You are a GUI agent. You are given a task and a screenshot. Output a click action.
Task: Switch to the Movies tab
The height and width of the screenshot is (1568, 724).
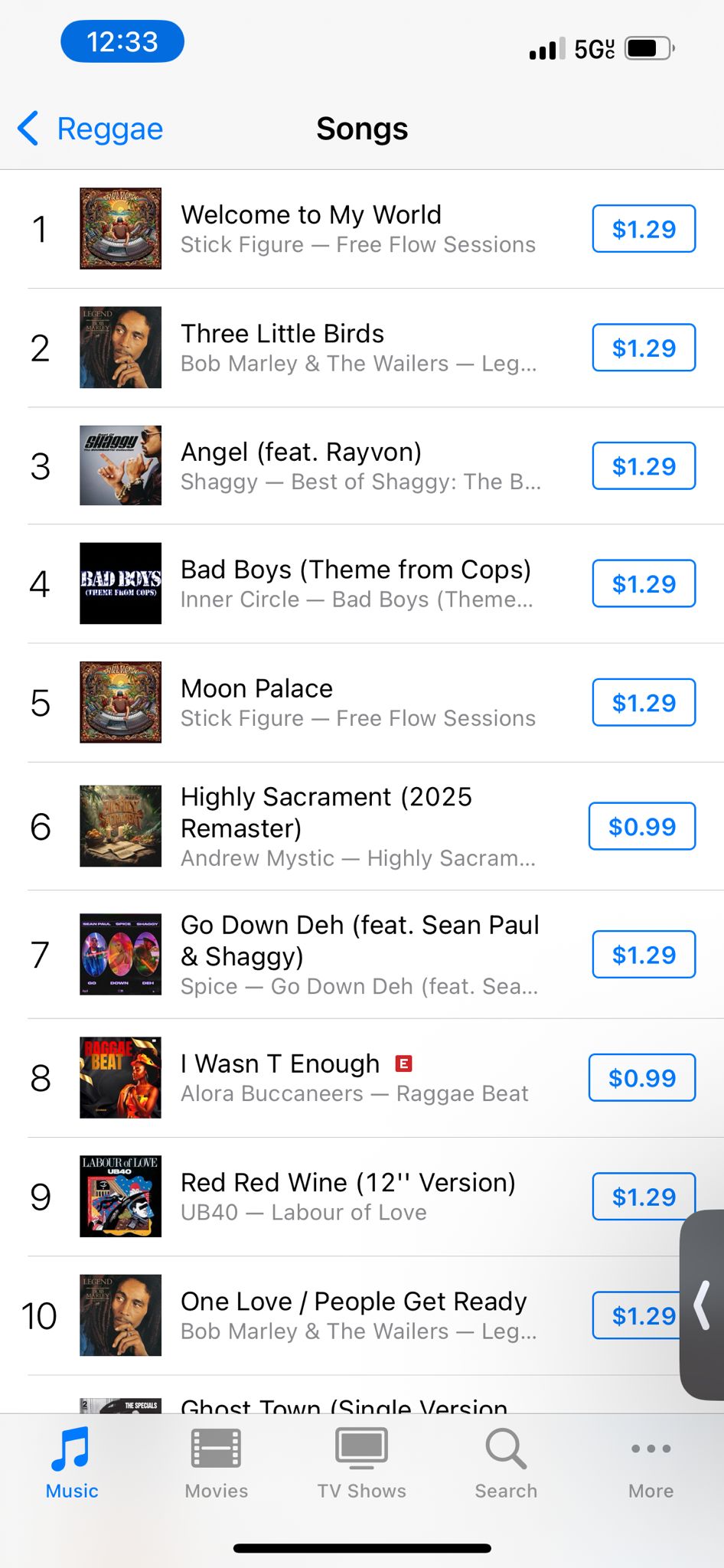tap(216, 1449)
